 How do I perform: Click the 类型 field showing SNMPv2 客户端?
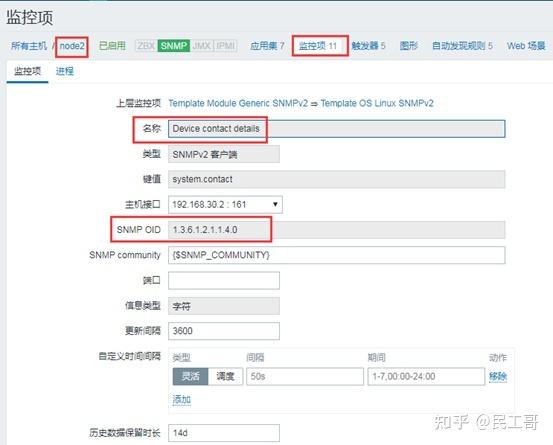224,154
